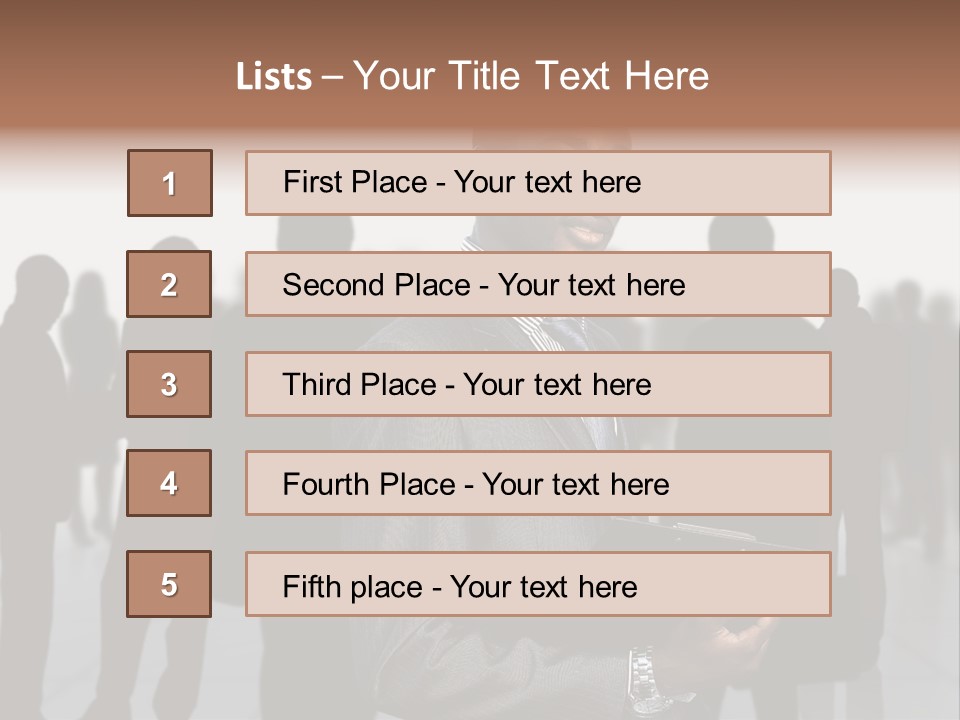960x720 pixels.
Task: Select the "Second Place - Your text here" bar
Action: [538, 284]
